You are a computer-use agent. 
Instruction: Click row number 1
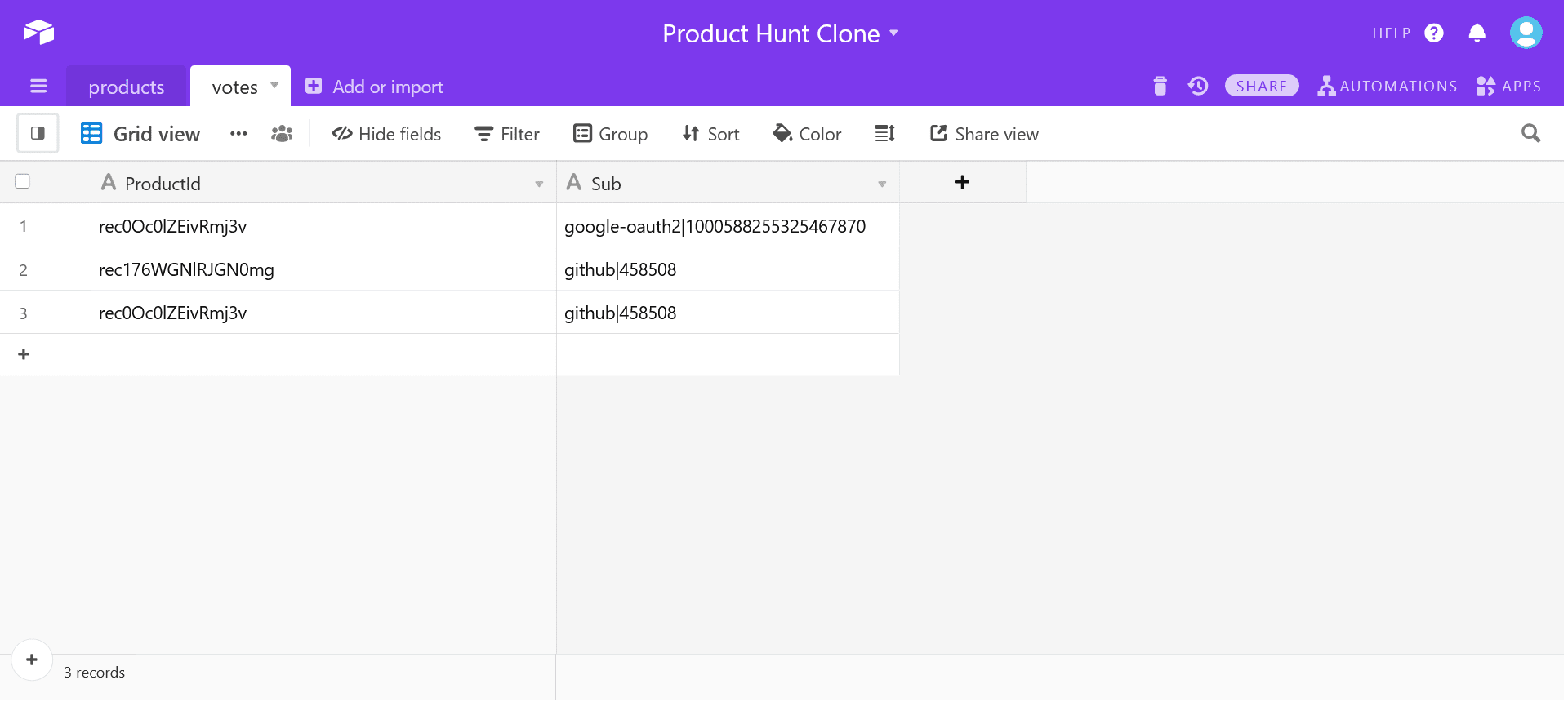pyautogui.click(x=24, y=226)
